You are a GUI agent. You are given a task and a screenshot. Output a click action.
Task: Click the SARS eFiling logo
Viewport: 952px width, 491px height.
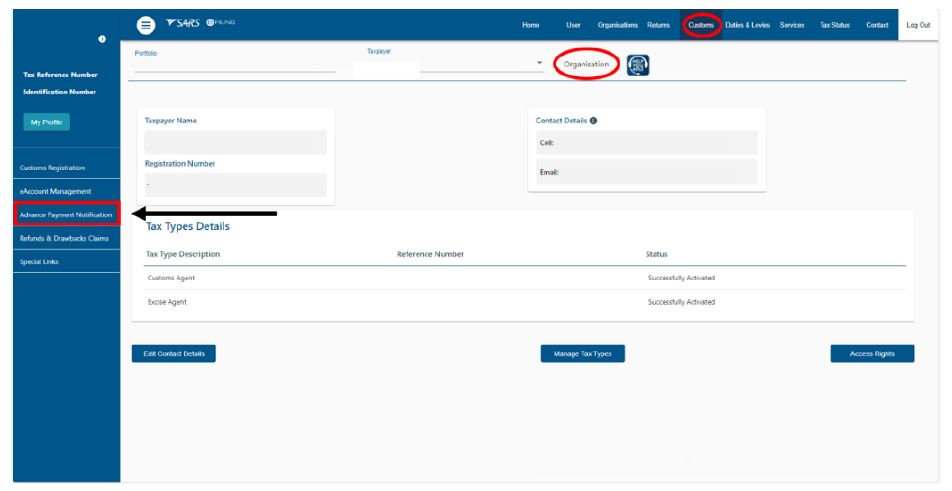pos(200,23)
